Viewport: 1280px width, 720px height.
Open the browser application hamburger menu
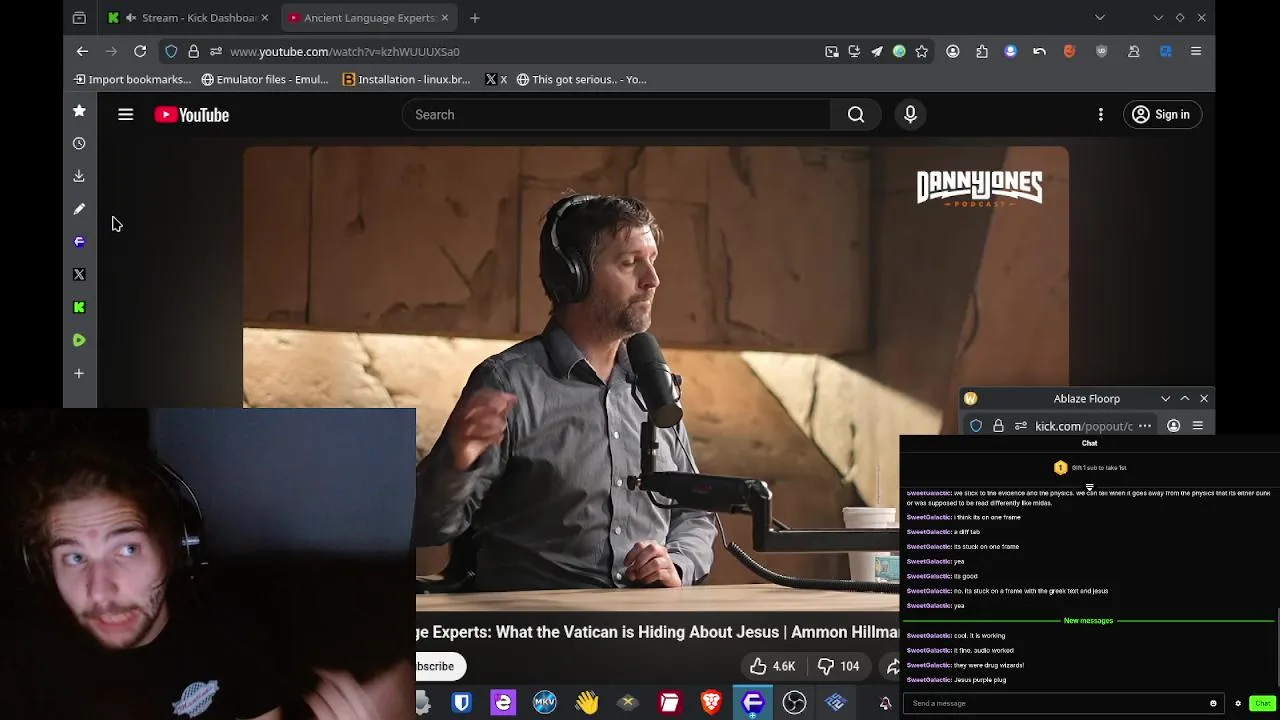point(1196,51)
